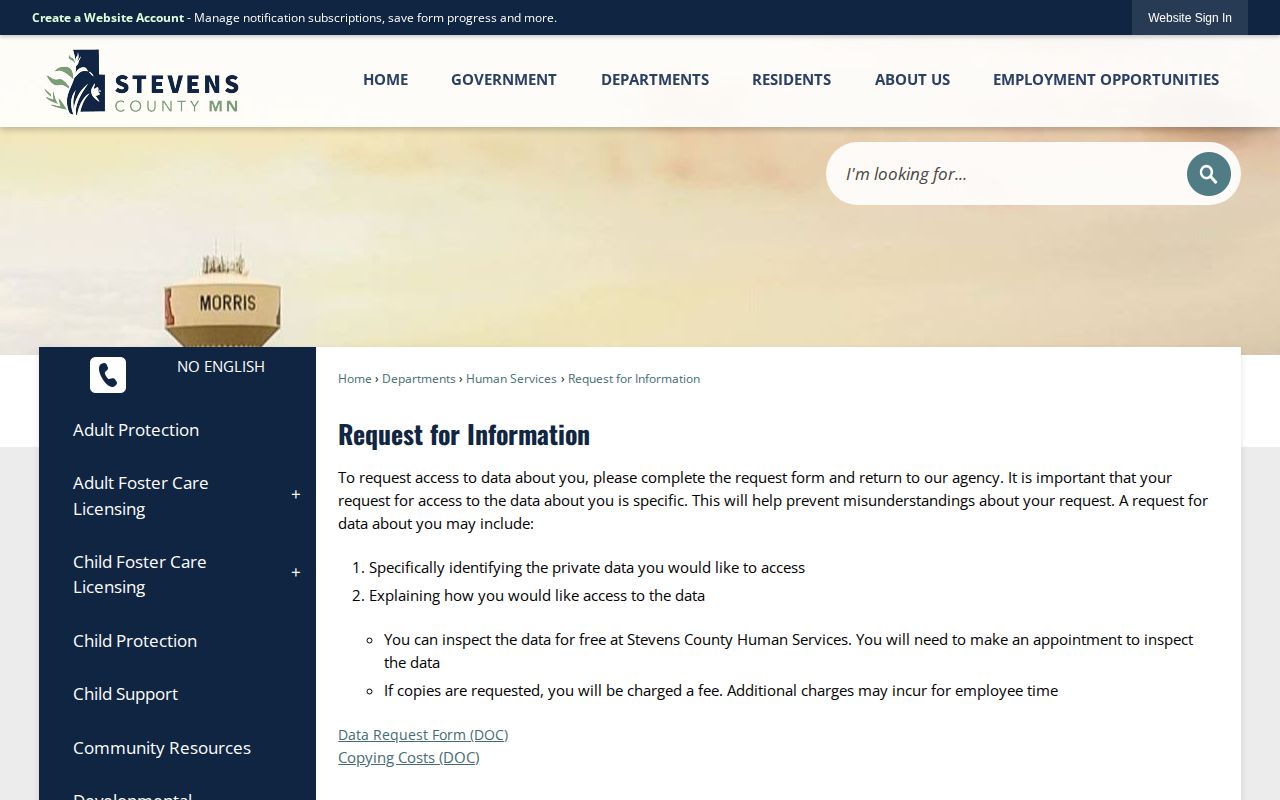Screen dimensions: 1280x800
Task: Expand Child Foster Care Licensing submenu
Action: [296, 573]
